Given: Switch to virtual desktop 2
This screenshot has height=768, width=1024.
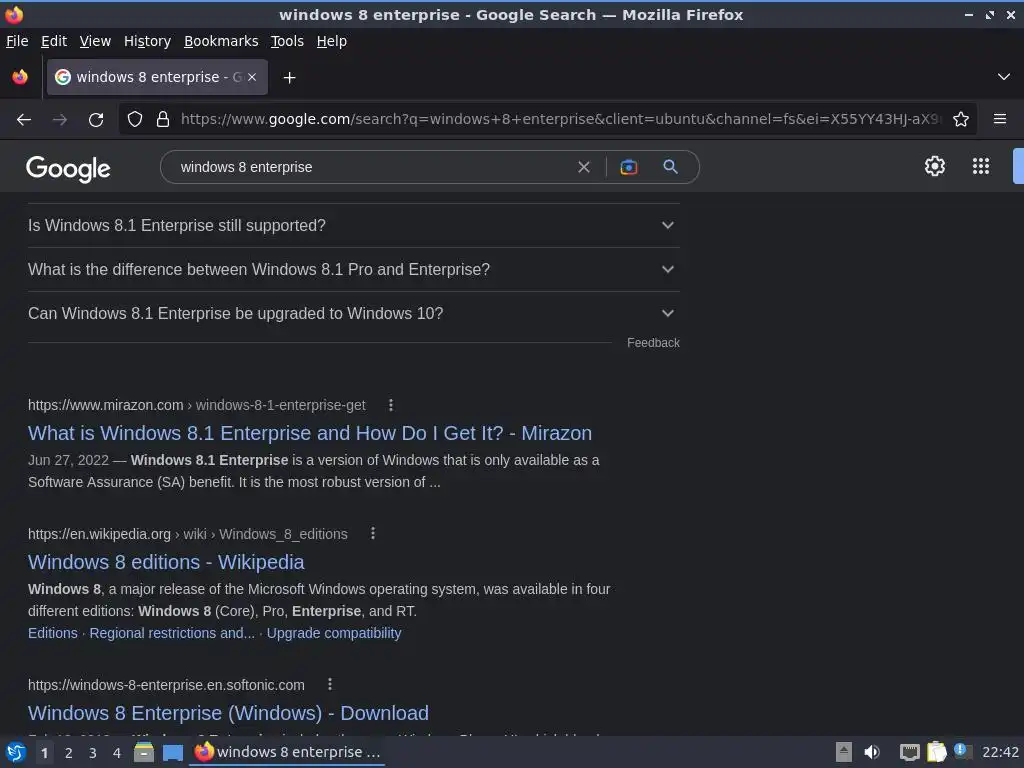Looking at the screenshot, I should tap(69, 753).
